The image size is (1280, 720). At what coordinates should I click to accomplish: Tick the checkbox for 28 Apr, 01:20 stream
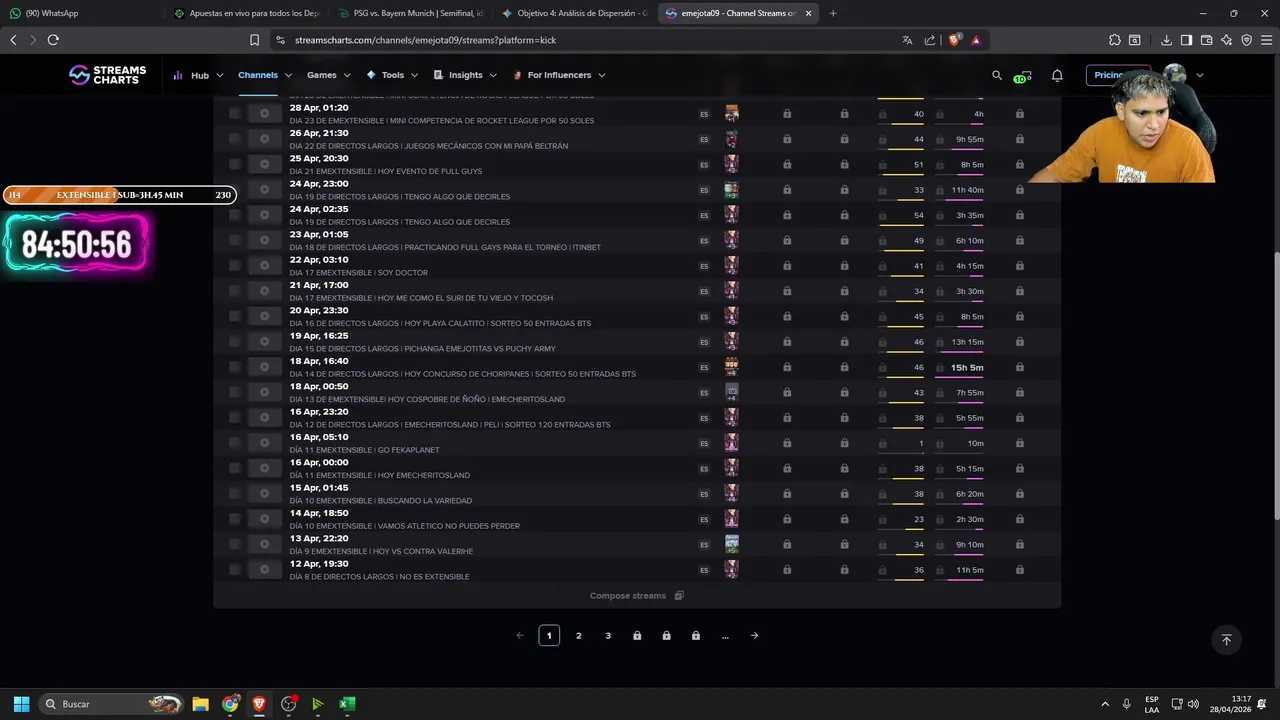point(235,113)
